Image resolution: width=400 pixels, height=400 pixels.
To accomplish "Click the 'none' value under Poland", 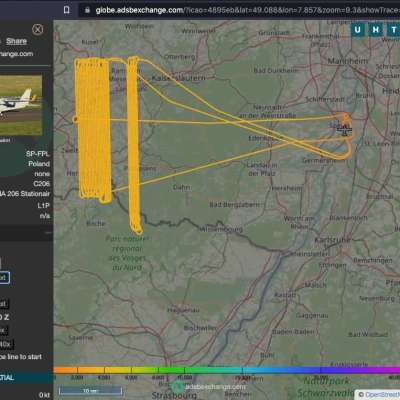I will (42, 174).
